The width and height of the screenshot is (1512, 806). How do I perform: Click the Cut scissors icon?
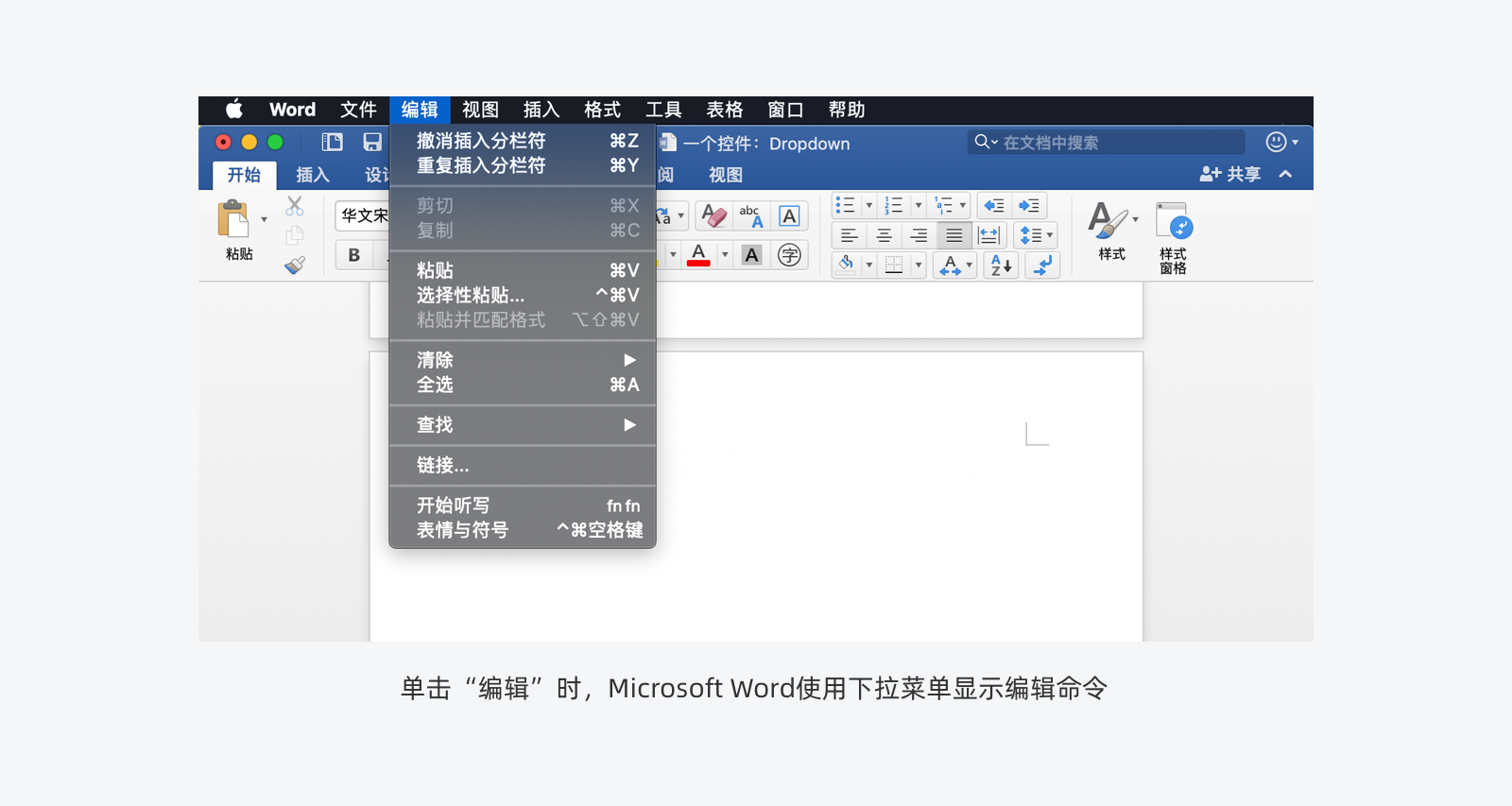pyautogui.click(x=295, y=205)
